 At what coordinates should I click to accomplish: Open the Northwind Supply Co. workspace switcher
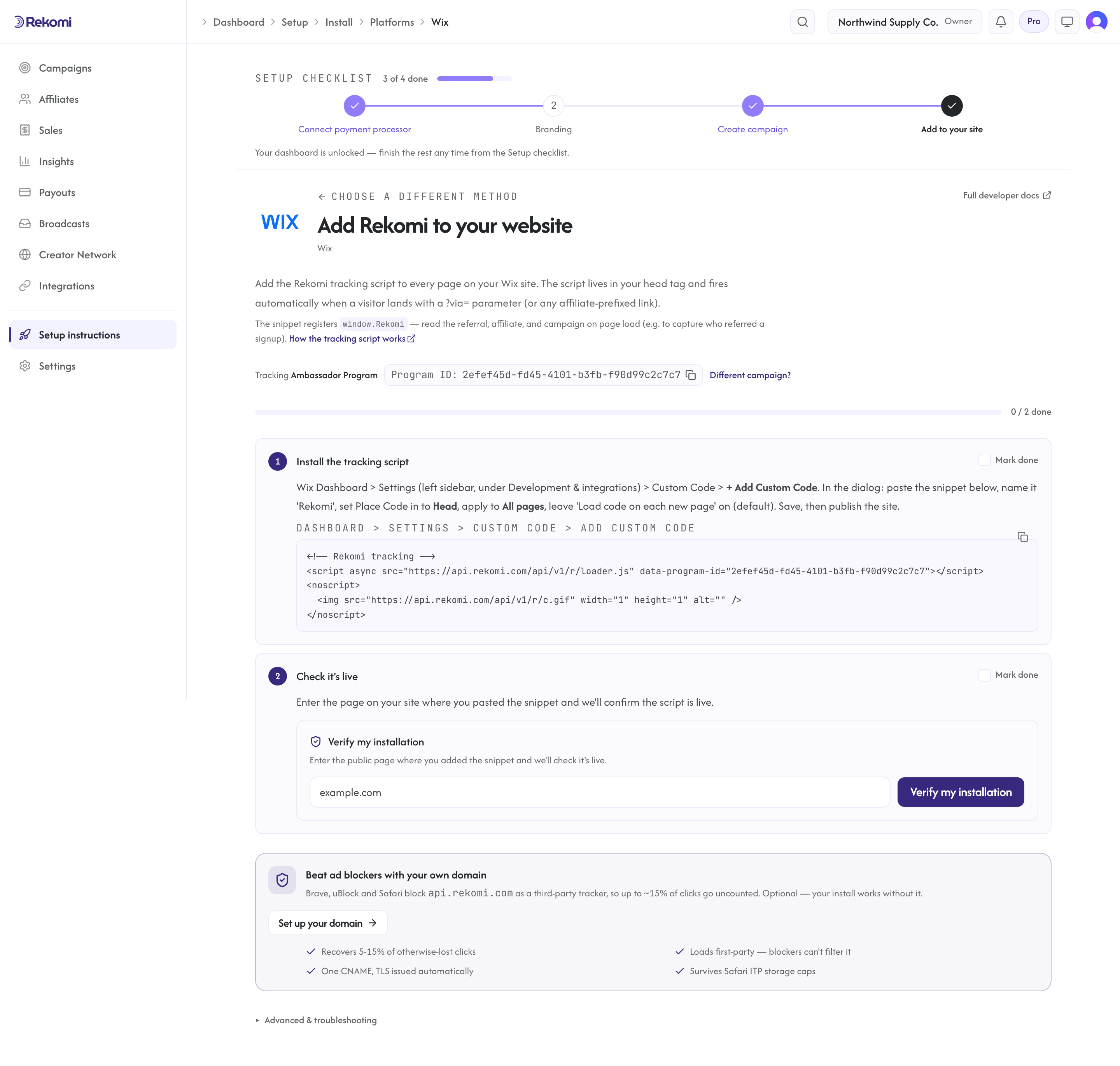tap(904, 22)
